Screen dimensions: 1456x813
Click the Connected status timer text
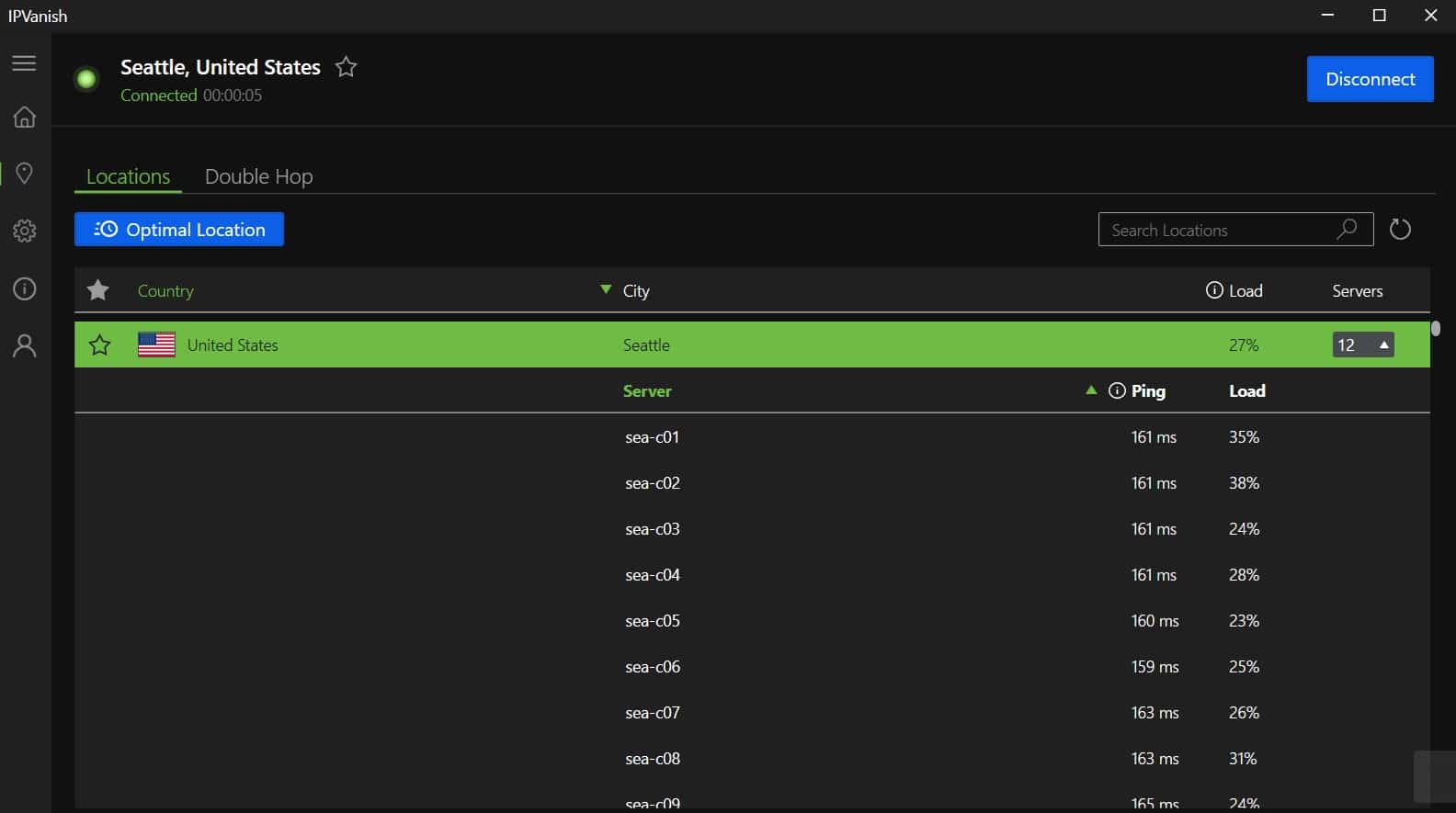191,95
